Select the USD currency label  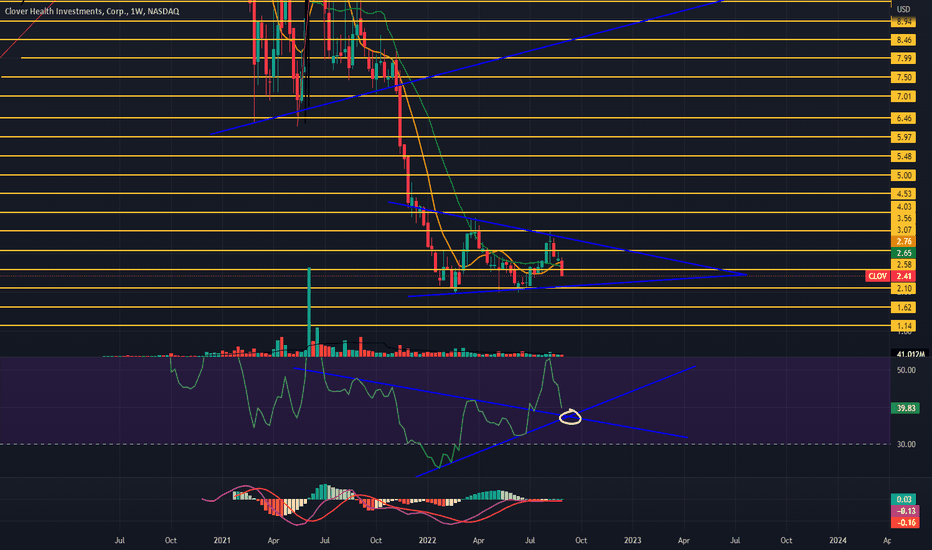(x=903, y=9)
